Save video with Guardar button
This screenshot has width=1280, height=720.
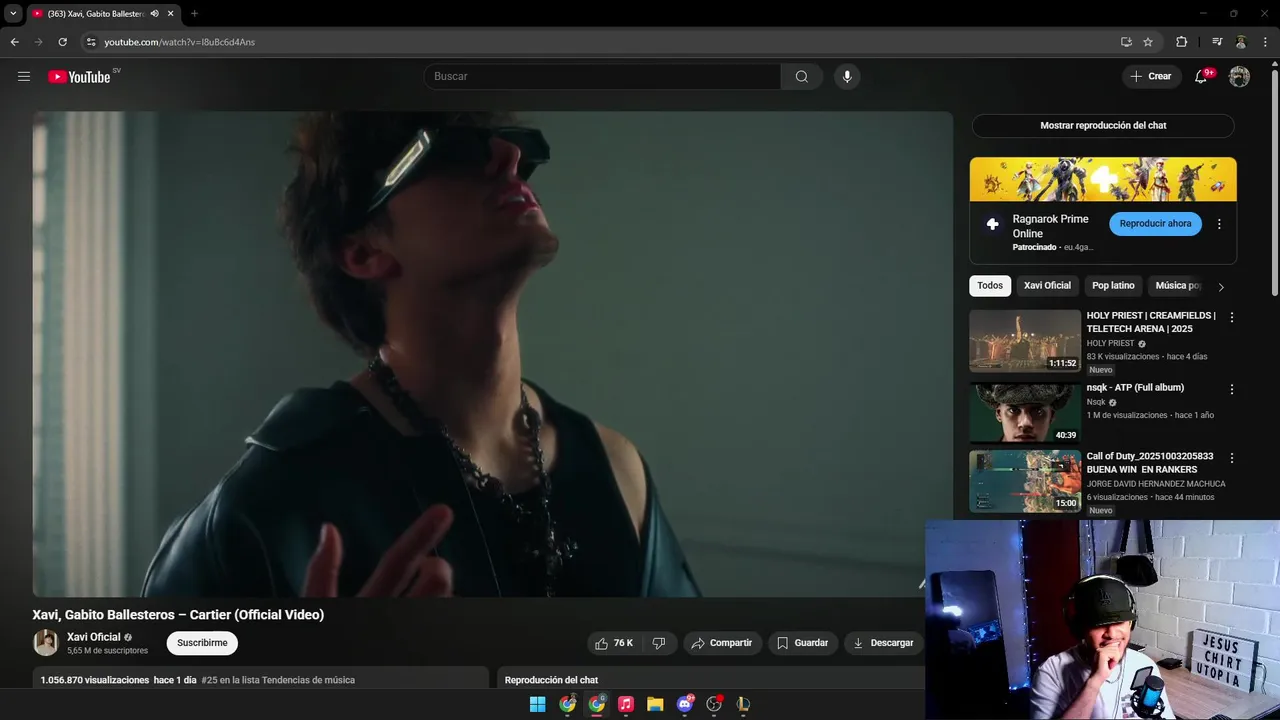(803, 643)
